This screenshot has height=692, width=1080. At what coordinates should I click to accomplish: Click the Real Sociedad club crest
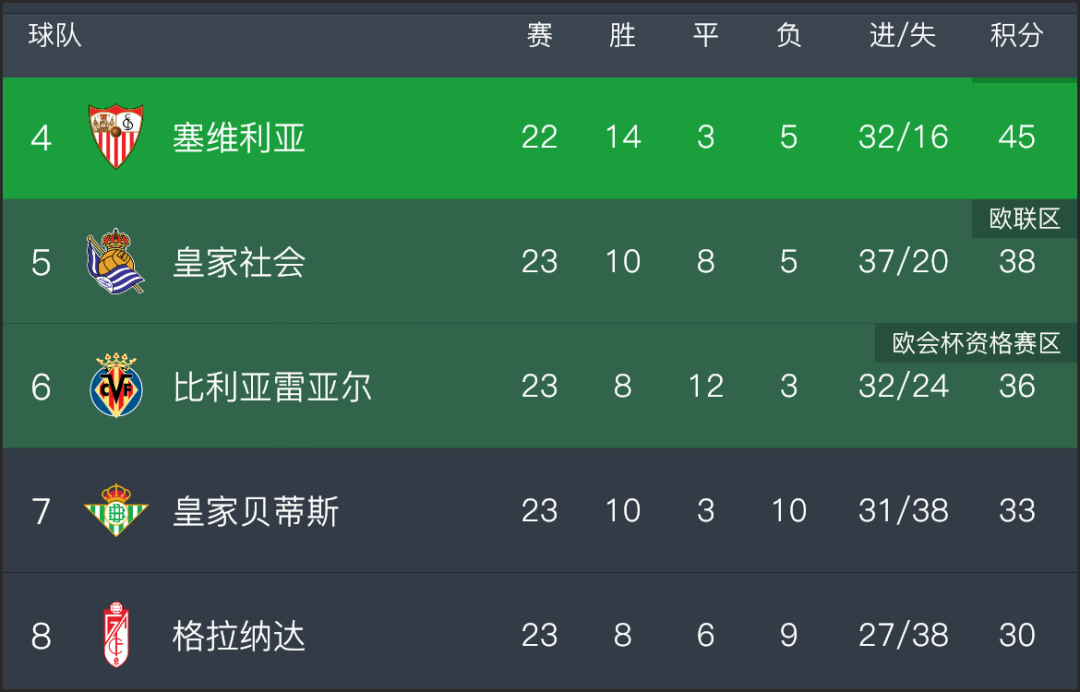(x=116, y=262)
